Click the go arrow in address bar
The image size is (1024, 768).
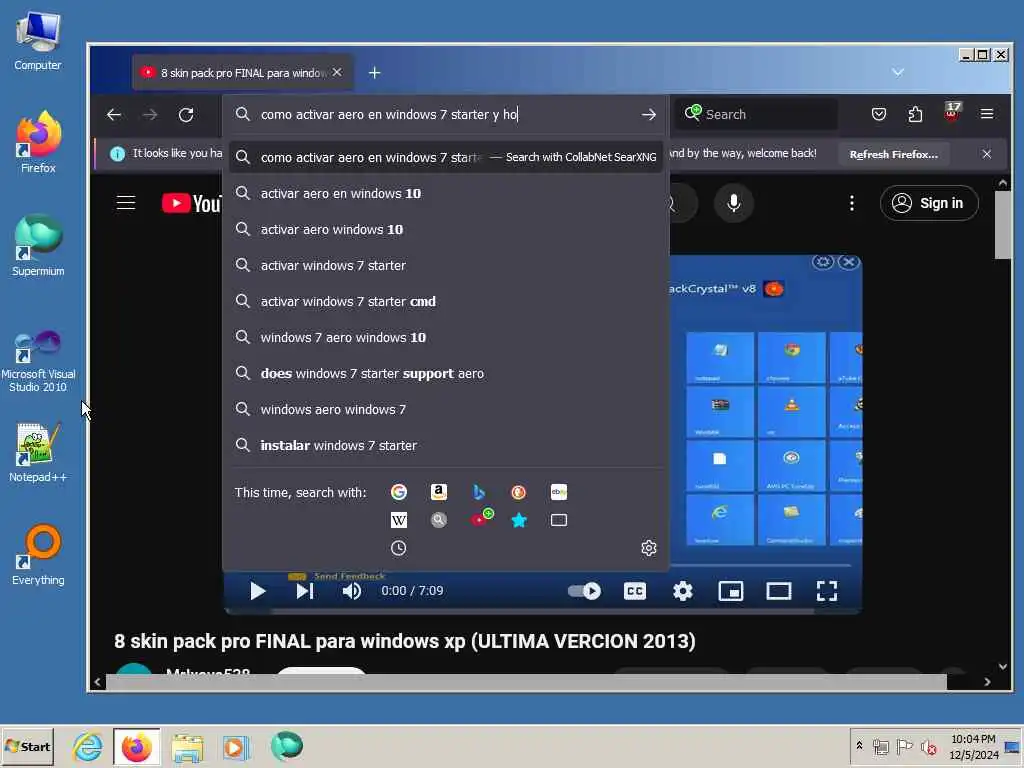click(648, 114)
